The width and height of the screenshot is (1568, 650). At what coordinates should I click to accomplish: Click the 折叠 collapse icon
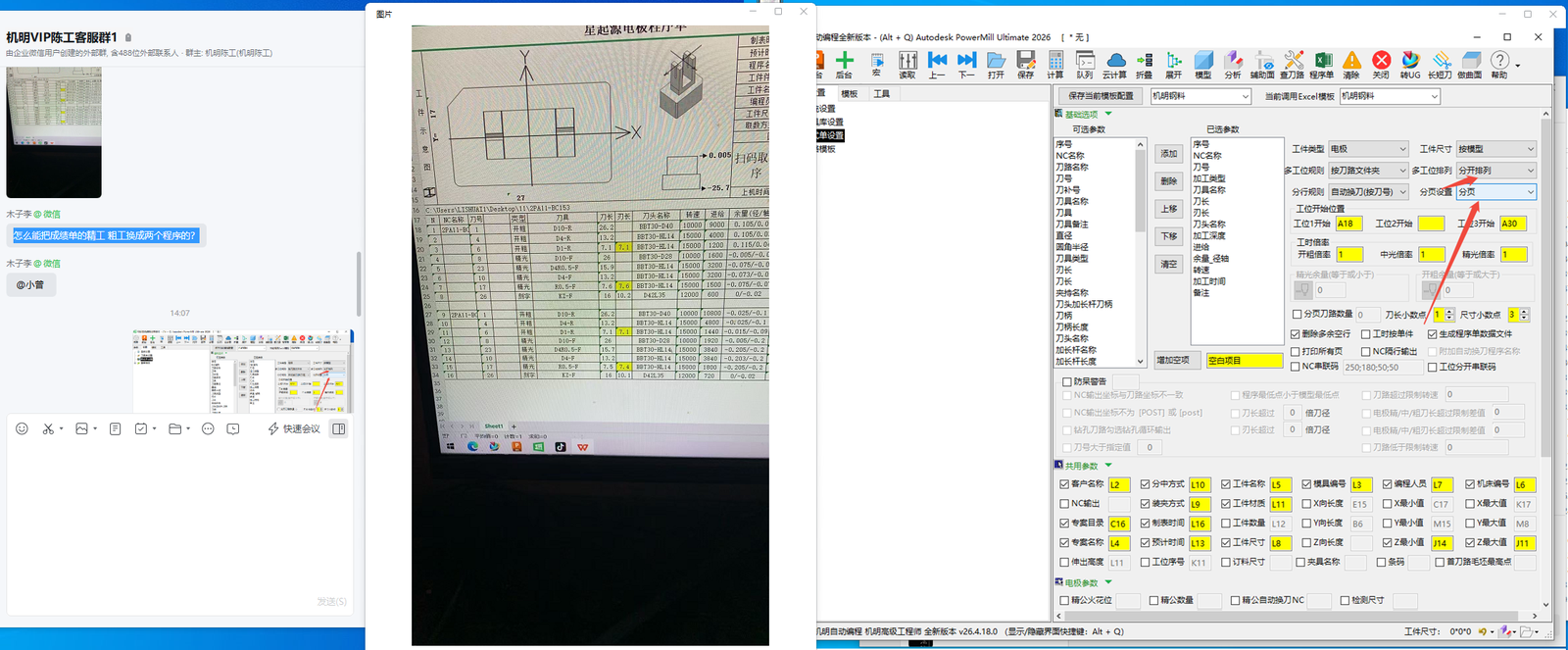pyautogui.click(x=1144, y=65)
